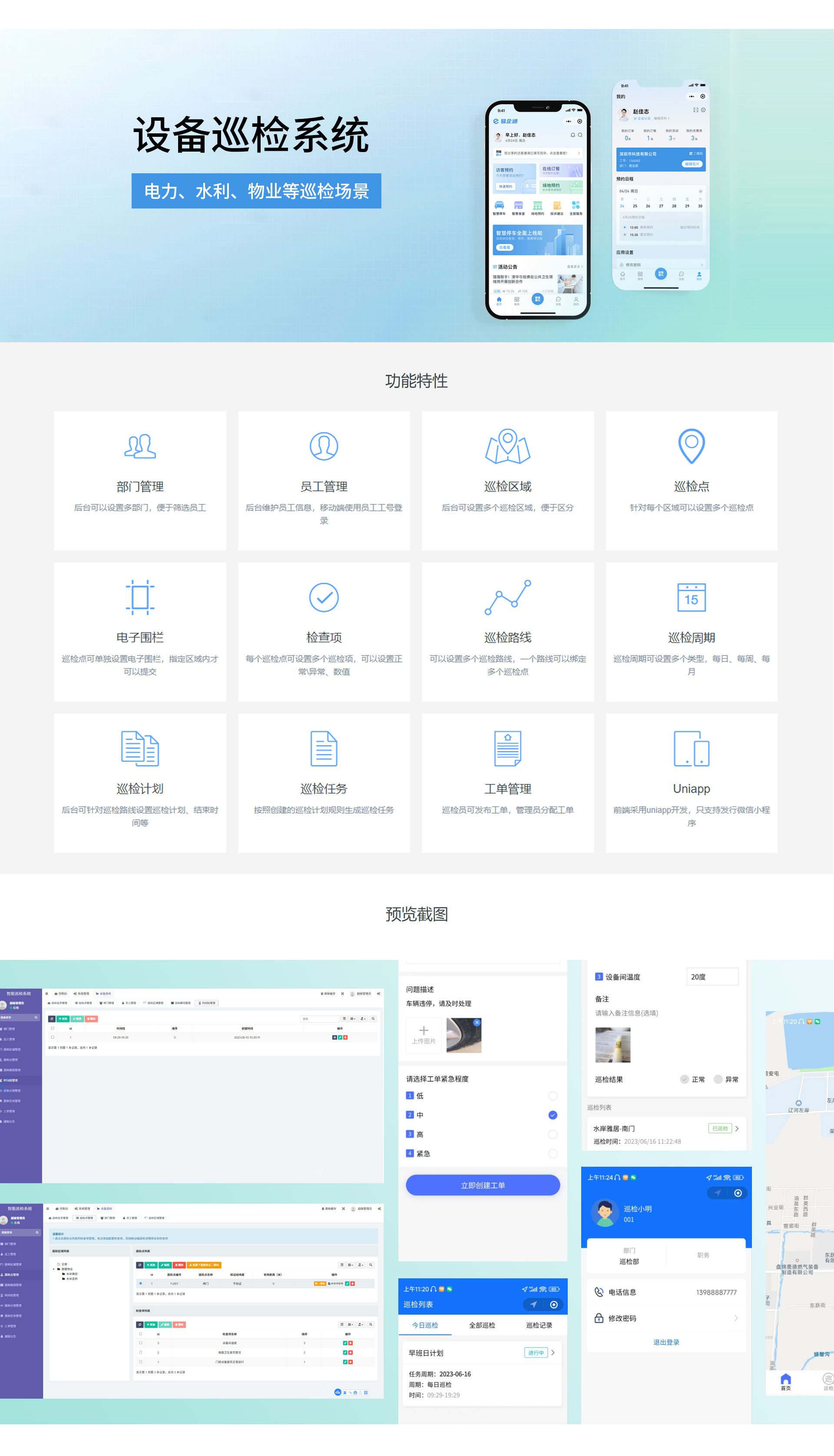Screen dimensions: 834x1456
Task: Click the 设备间温度 input field showing 20度
Action: coord(712,976)
